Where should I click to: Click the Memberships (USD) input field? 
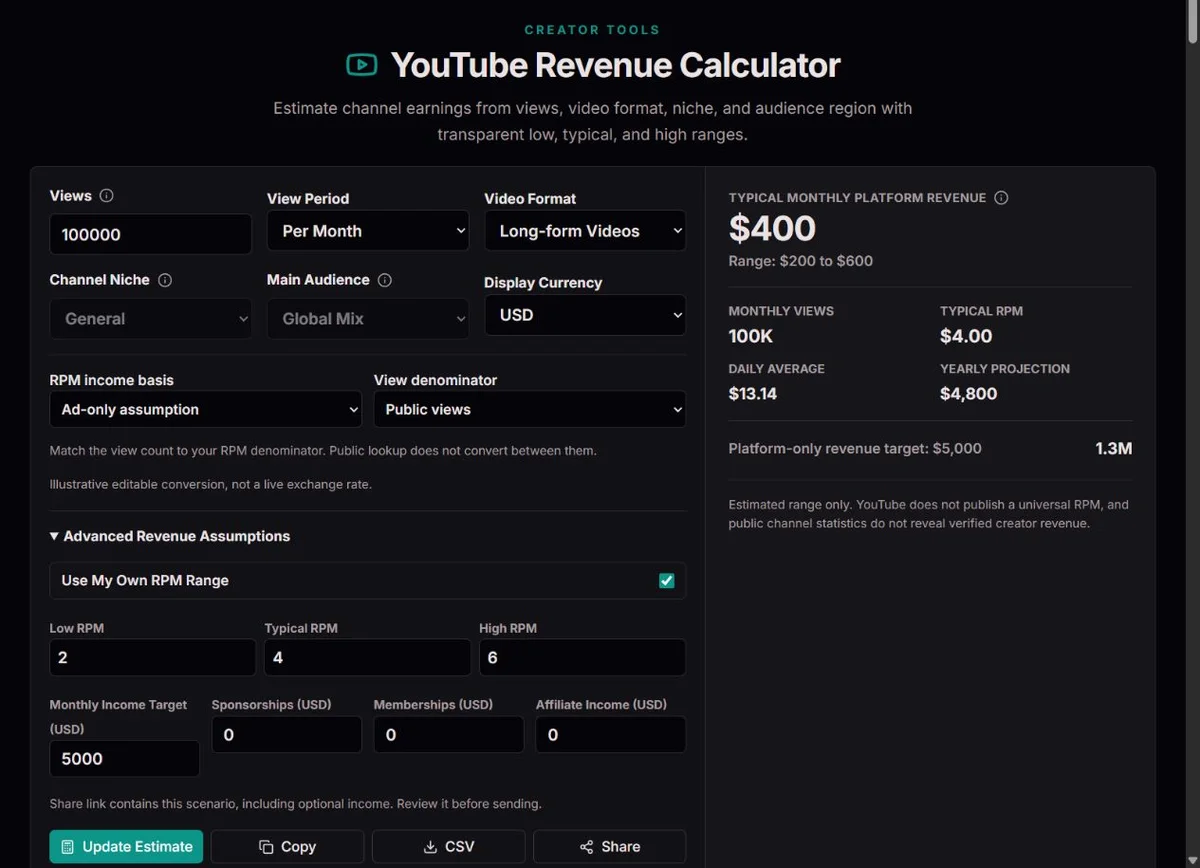(449, 735)
